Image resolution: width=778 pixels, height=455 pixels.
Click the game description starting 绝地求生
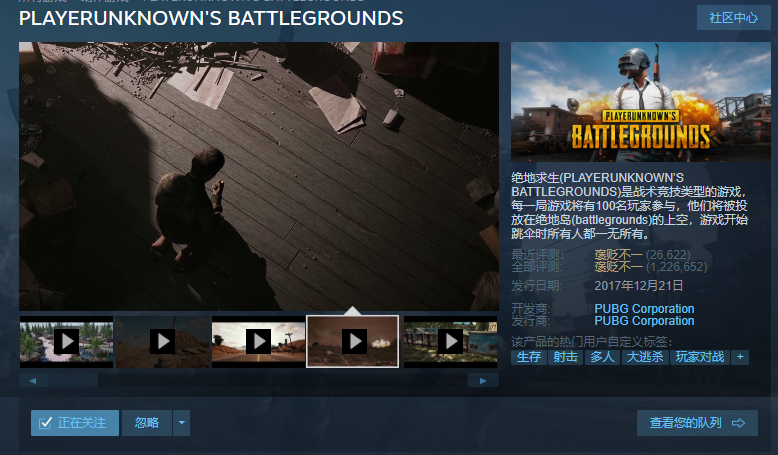630,205
